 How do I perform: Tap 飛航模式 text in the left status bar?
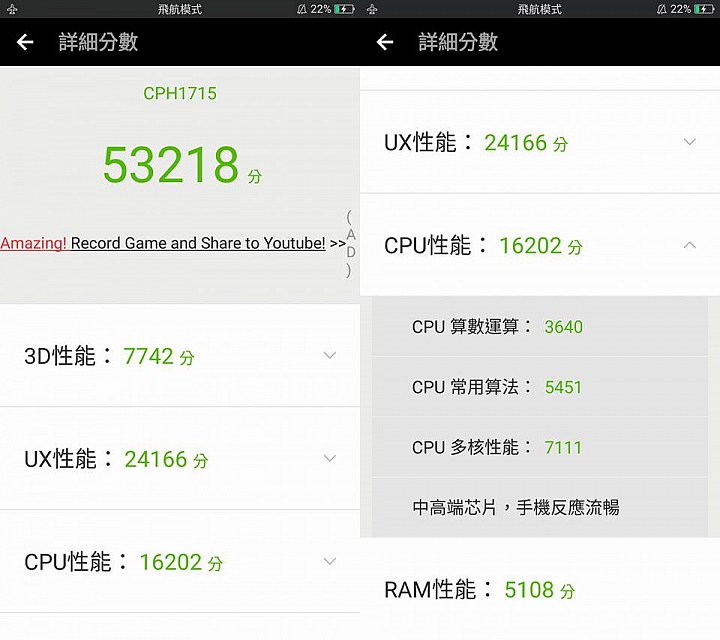(180, 9)
